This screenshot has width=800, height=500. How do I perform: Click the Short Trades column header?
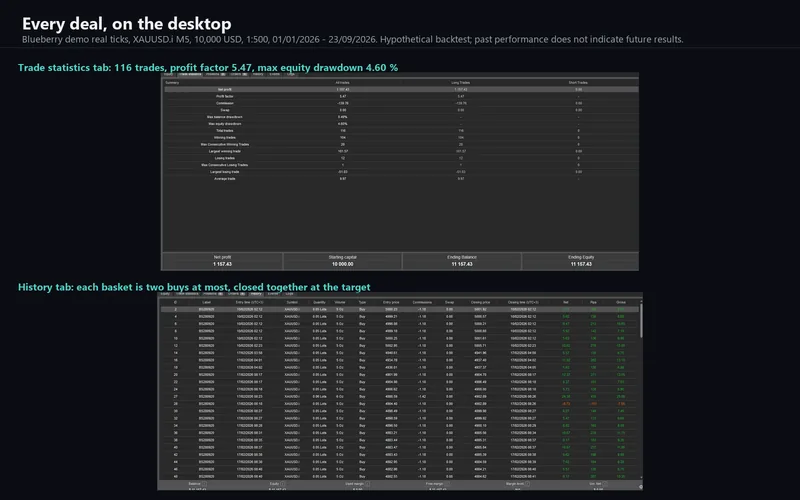pyautogui.click(x=578, y=82)
